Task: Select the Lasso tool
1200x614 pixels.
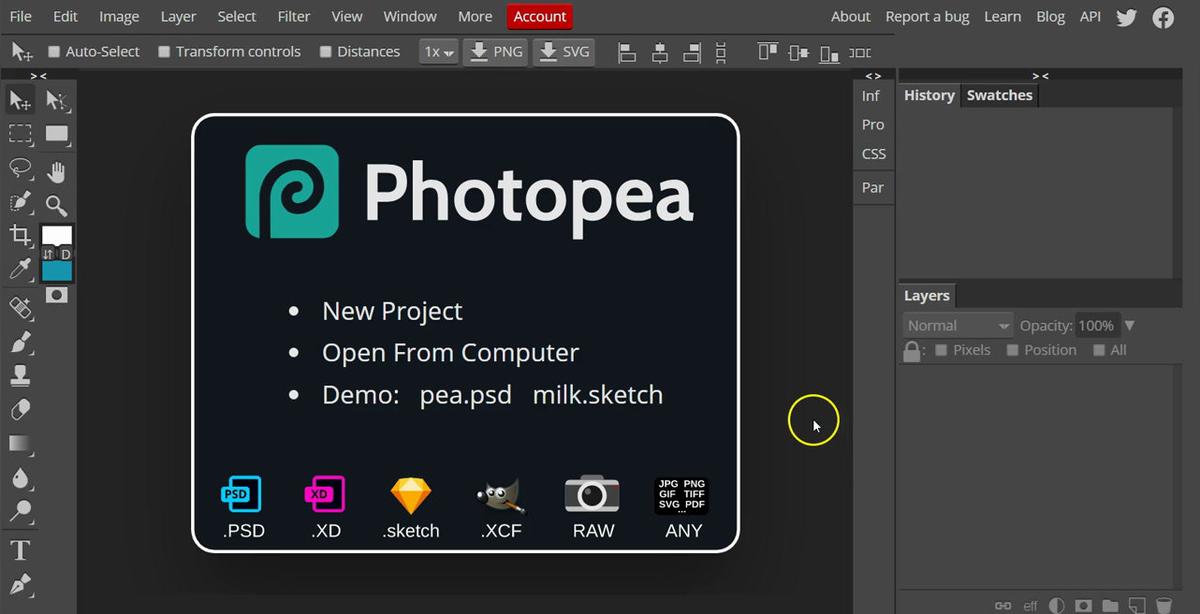Action: 20,168
